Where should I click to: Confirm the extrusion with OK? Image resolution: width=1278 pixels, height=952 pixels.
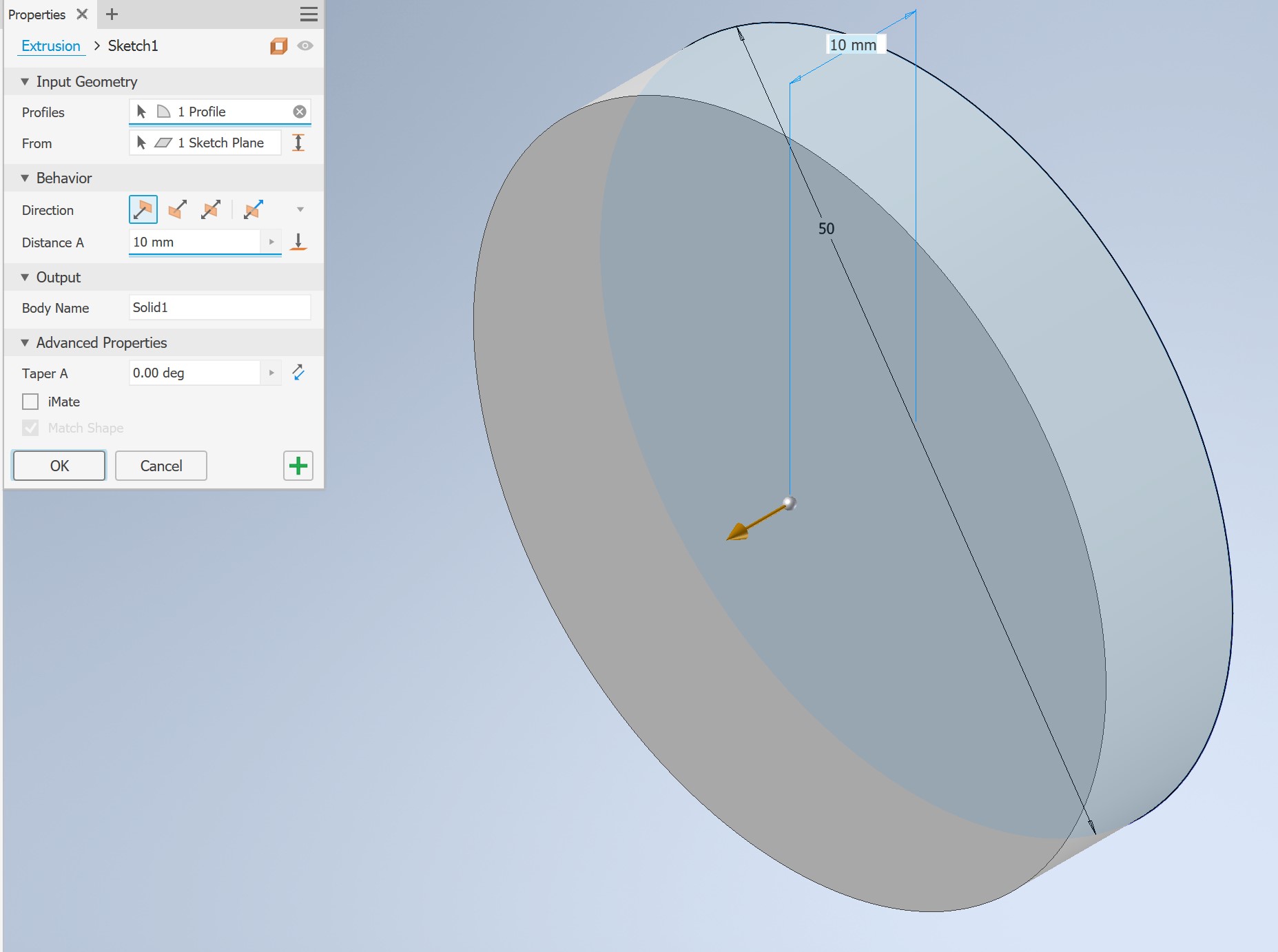coord(59,466)
